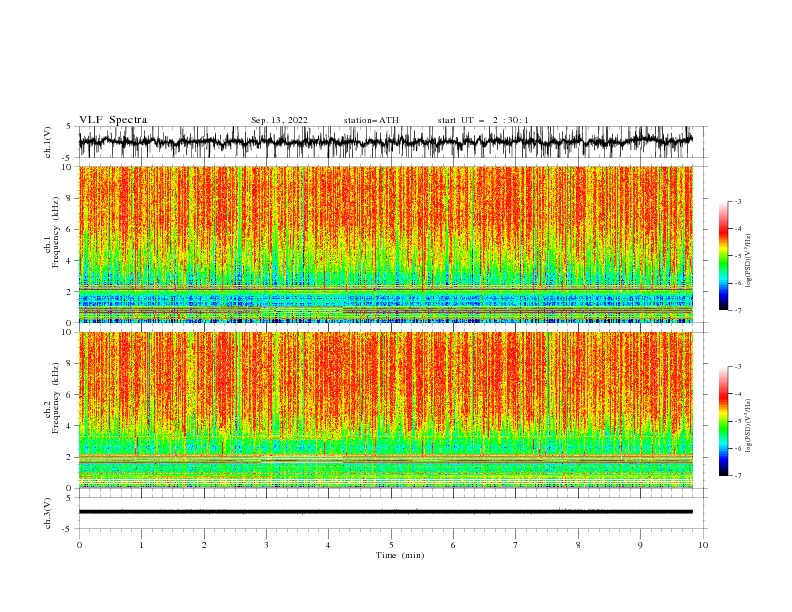
Task: Click the ch.1 "Frequency (kHz)" axis label
Action: 56,232
